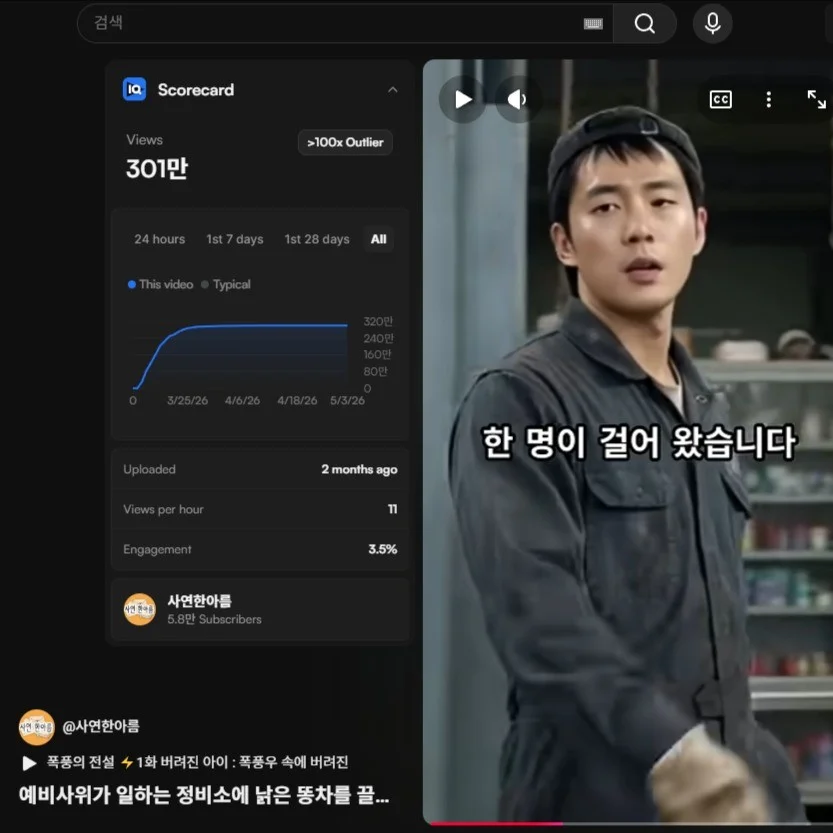Collapse the Scorecard panel chevron
Screen dimensions: 833x833
click(393, 90)
